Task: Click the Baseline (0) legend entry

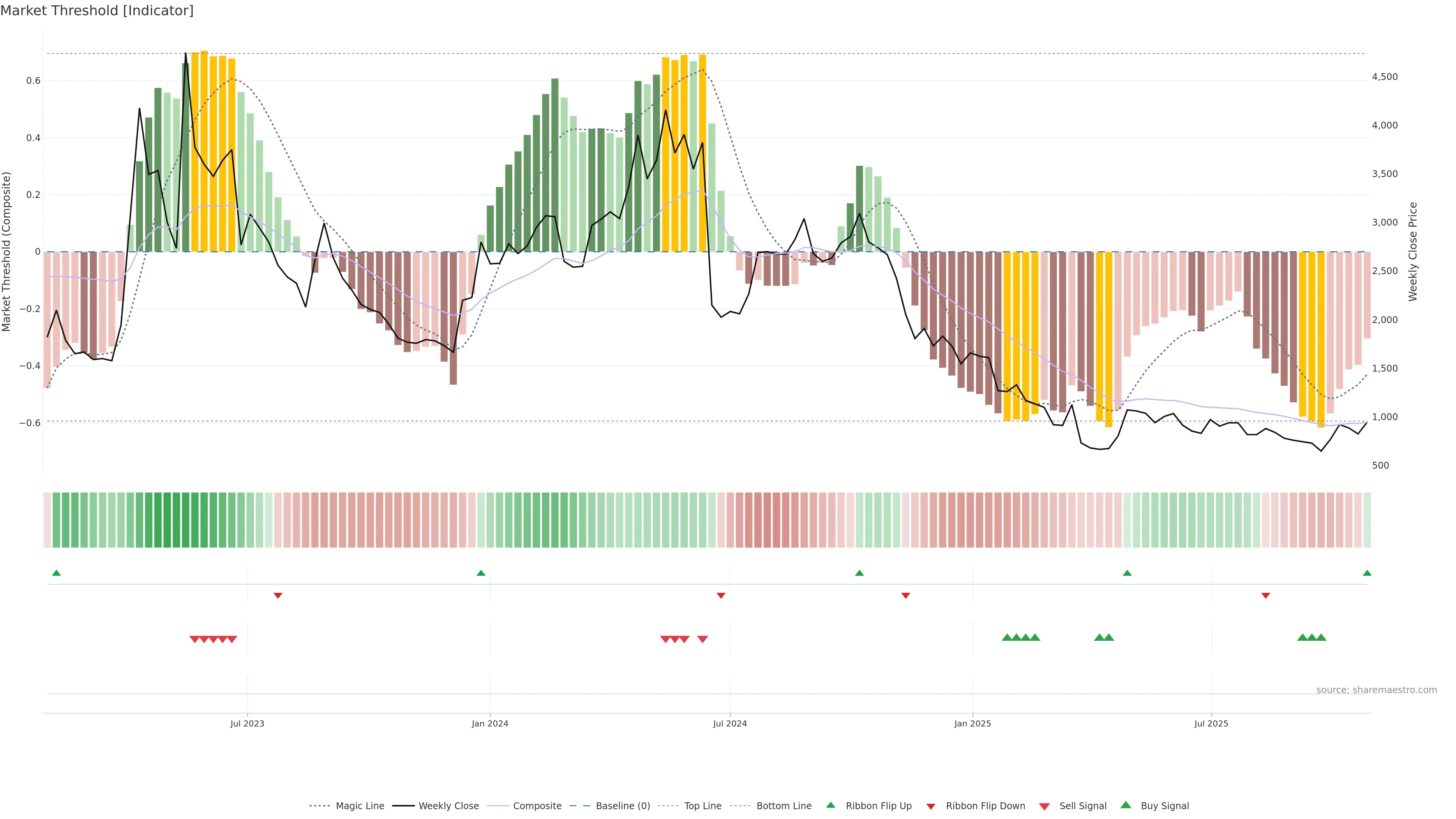Action: click(x=623, y=806)
